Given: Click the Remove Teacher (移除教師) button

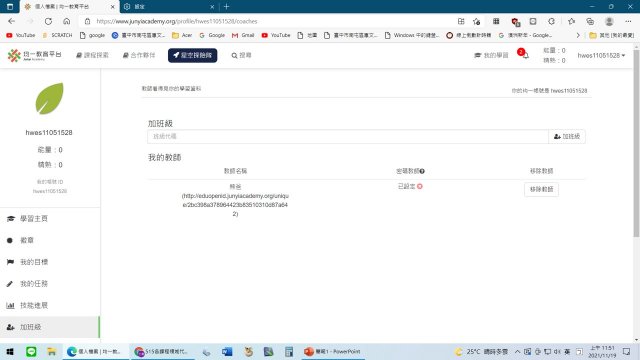Looking at the screenshot, I should pyautogui.click(x=541, y=189).
